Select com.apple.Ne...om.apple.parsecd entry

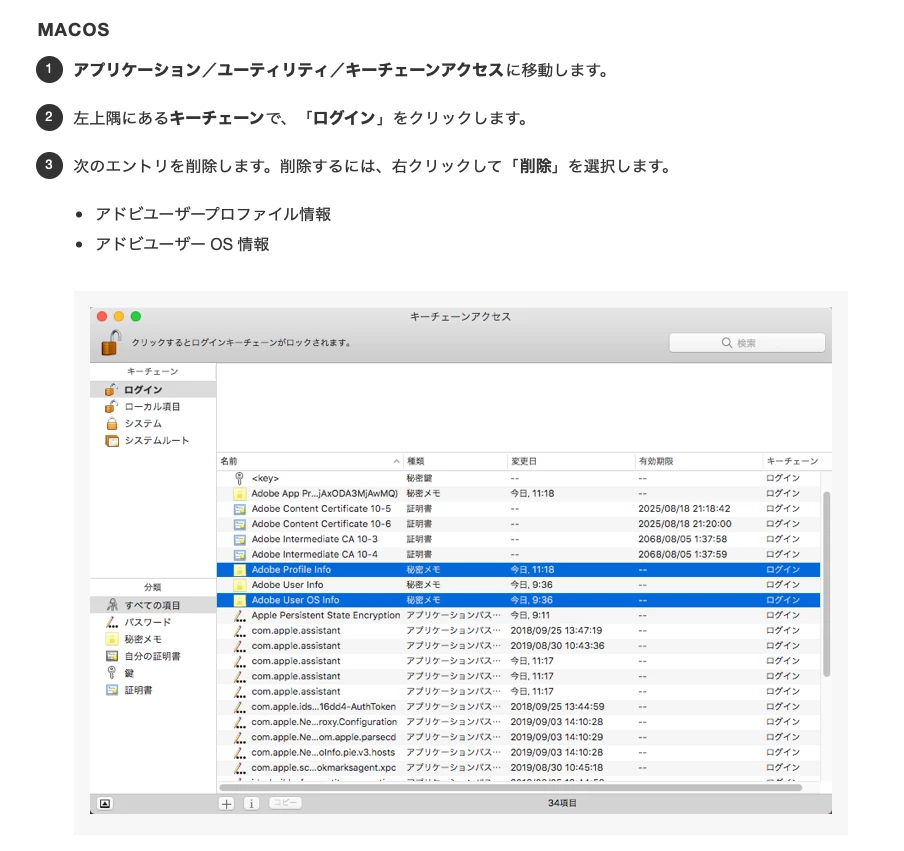click(x=518, y=737)
